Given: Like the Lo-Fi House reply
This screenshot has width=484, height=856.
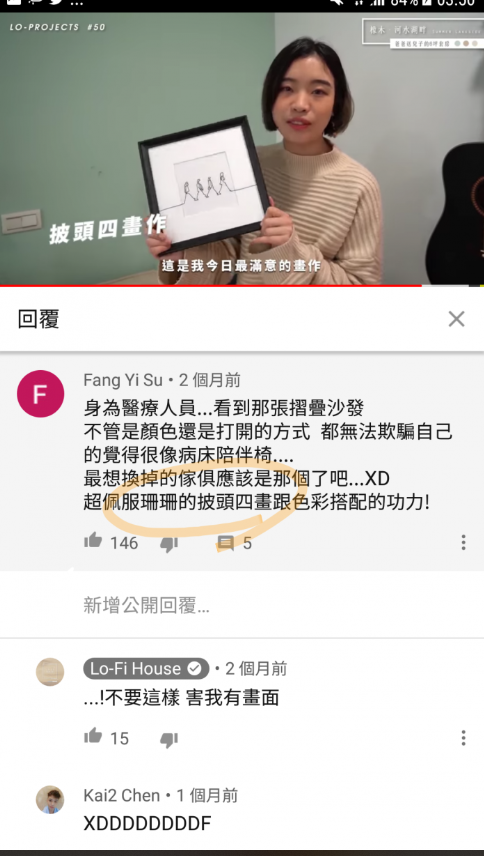Looking at the screenshot, I should click(x=93, y=736).
